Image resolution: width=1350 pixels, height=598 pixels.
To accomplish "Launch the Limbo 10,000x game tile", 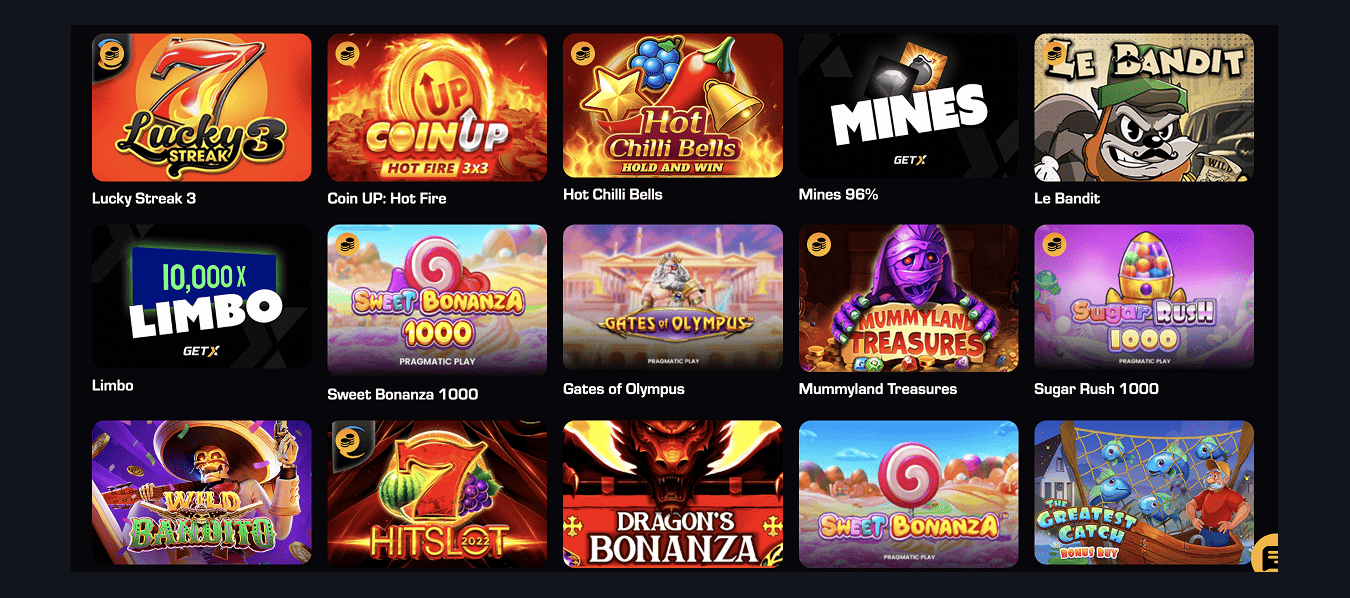I will (x=201, y=296).
